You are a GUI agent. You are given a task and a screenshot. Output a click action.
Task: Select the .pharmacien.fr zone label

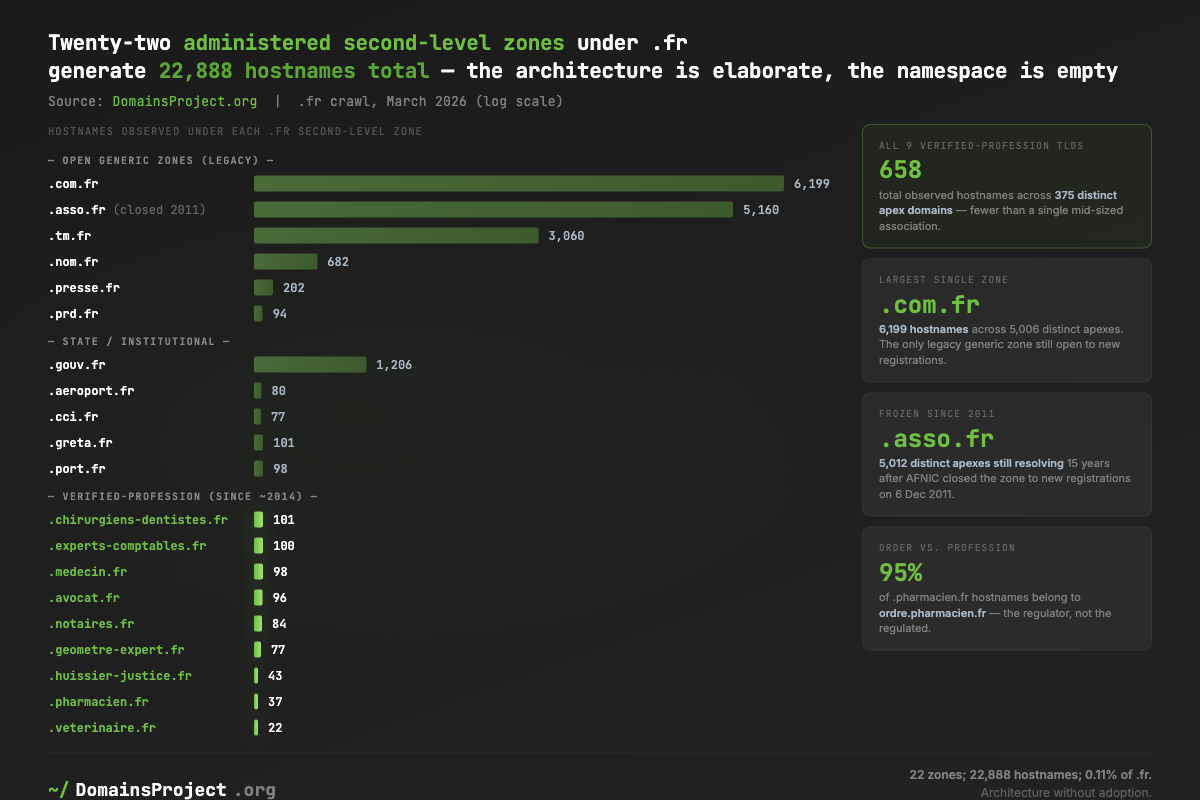98,702
